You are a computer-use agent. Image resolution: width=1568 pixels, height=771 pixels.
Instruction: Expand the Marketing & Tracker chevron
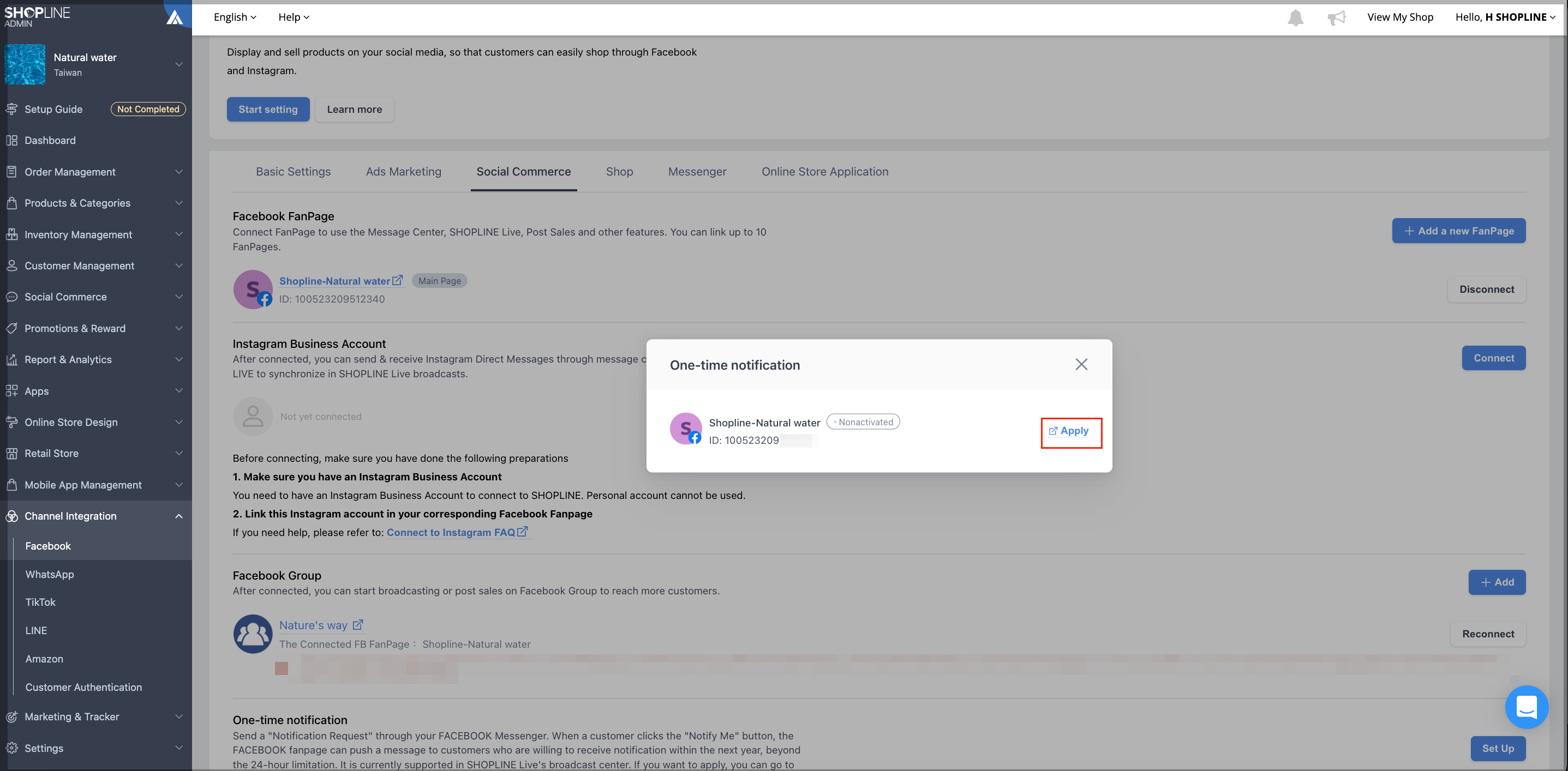[x=179, y=717]
